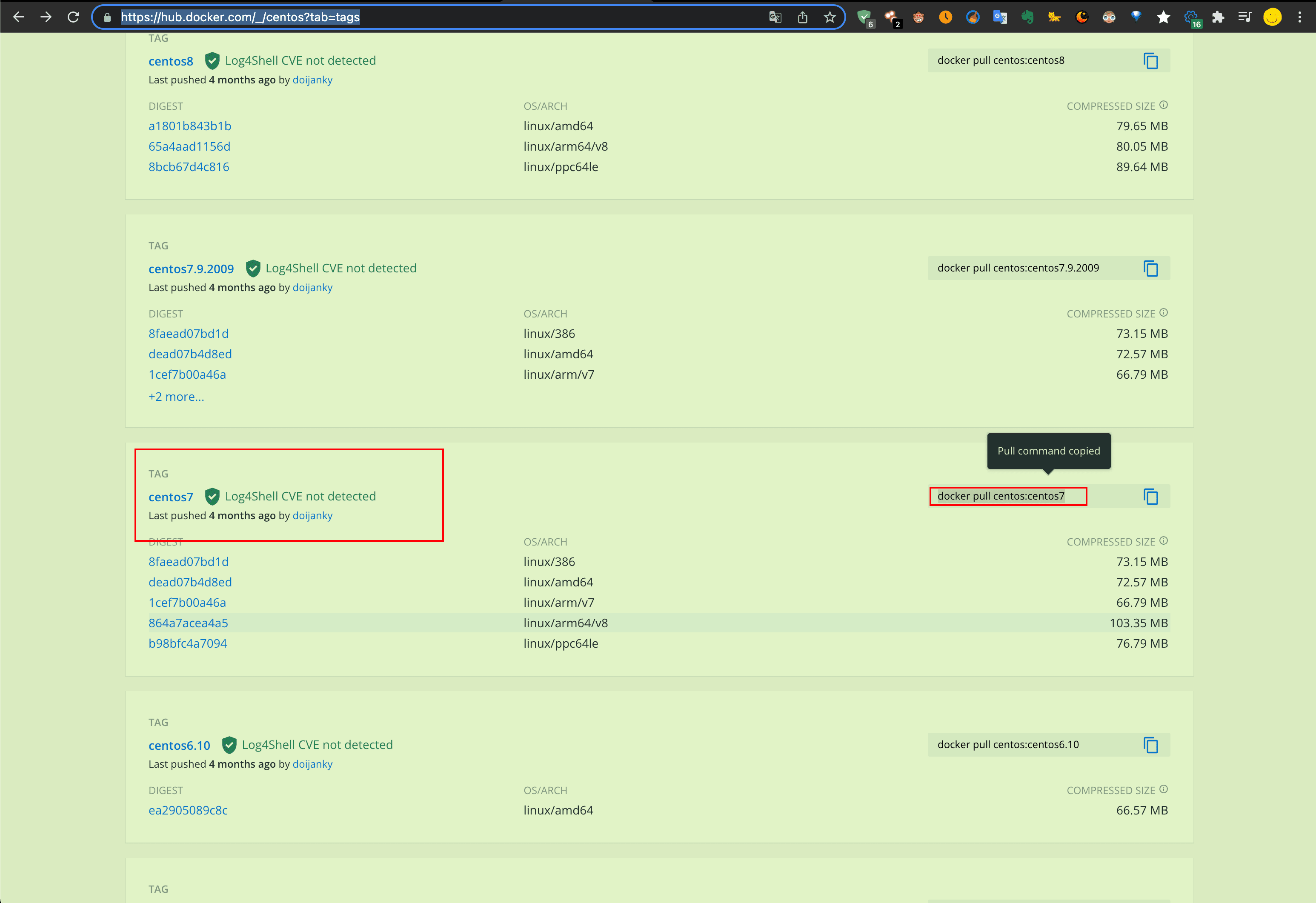The height and width of the screenshot is (903, 1316).
Task: Open the Evernote elephant extension
Action: 1027,17
